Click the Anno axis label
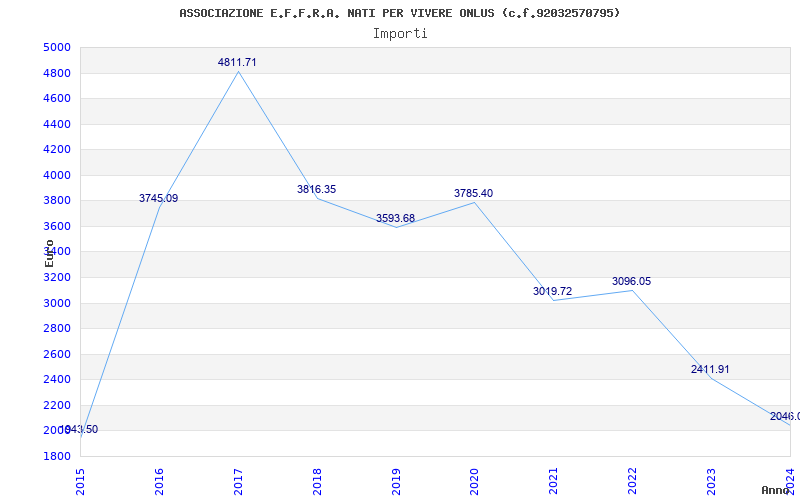The height and width of the screenshot is (500, 800). point(776,490)
